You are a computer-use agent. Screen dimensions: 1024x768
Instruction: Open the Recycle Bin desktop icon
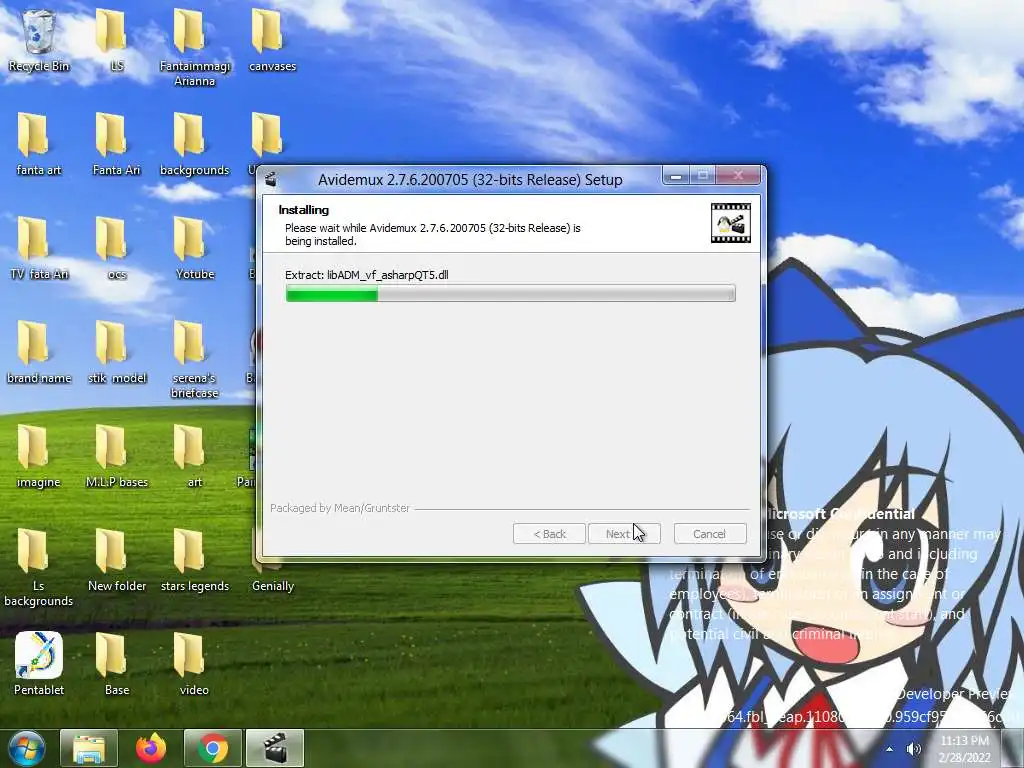[x=39, y=40]
